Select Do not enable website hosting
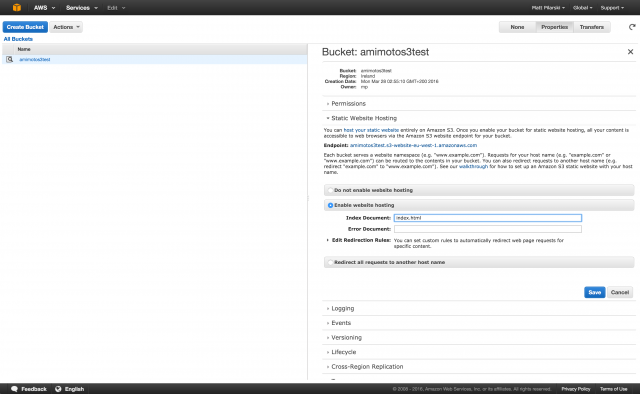640x394 pixels. tap(331, 190)
